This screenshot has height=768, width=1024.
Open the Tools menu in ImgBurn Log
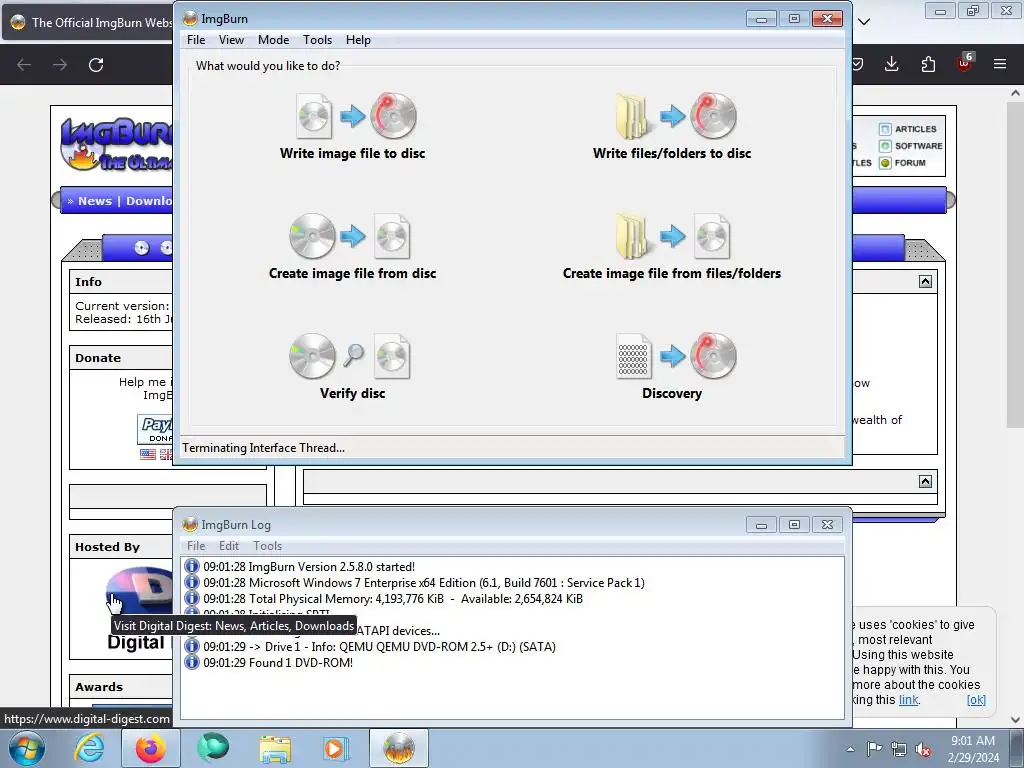268,546
